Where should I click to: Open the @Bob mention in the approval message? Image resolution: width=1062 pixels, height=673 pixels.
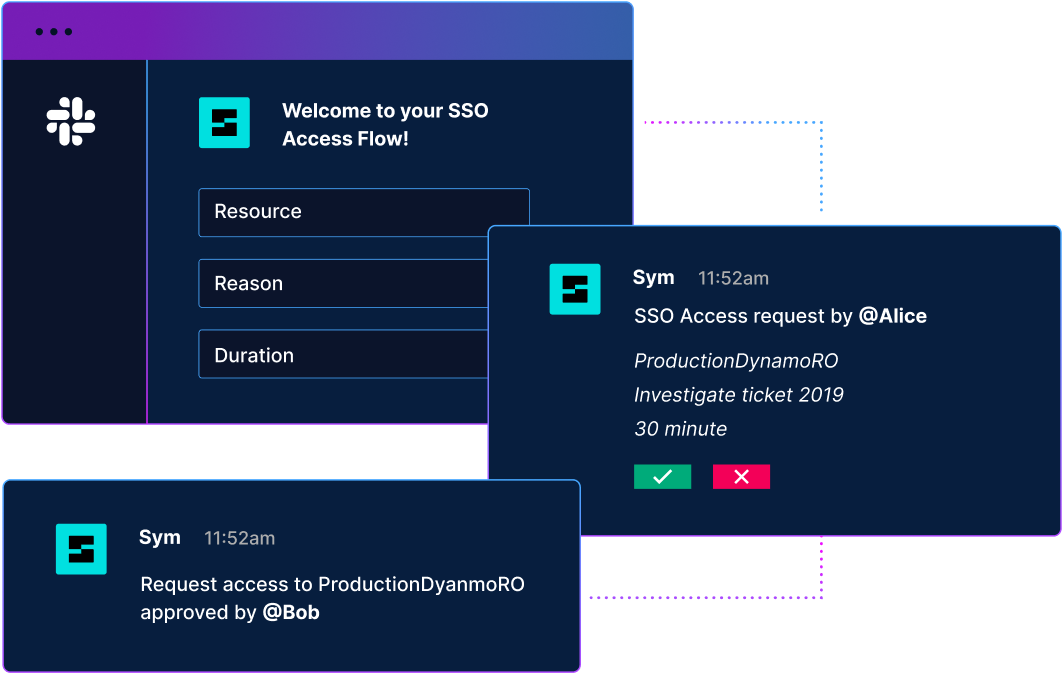click(x=291, y=613)
